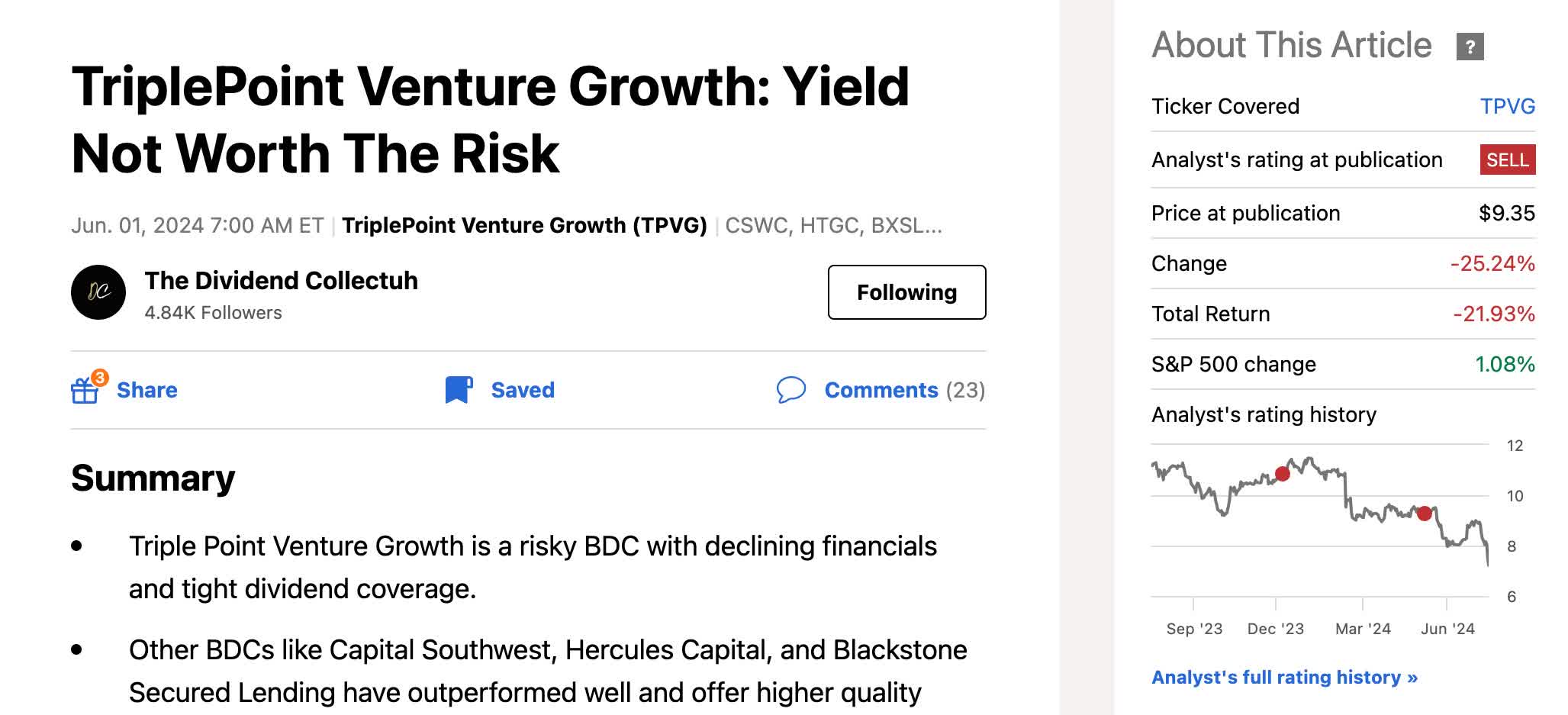Open the About This Article help icon

[1470, 48]
